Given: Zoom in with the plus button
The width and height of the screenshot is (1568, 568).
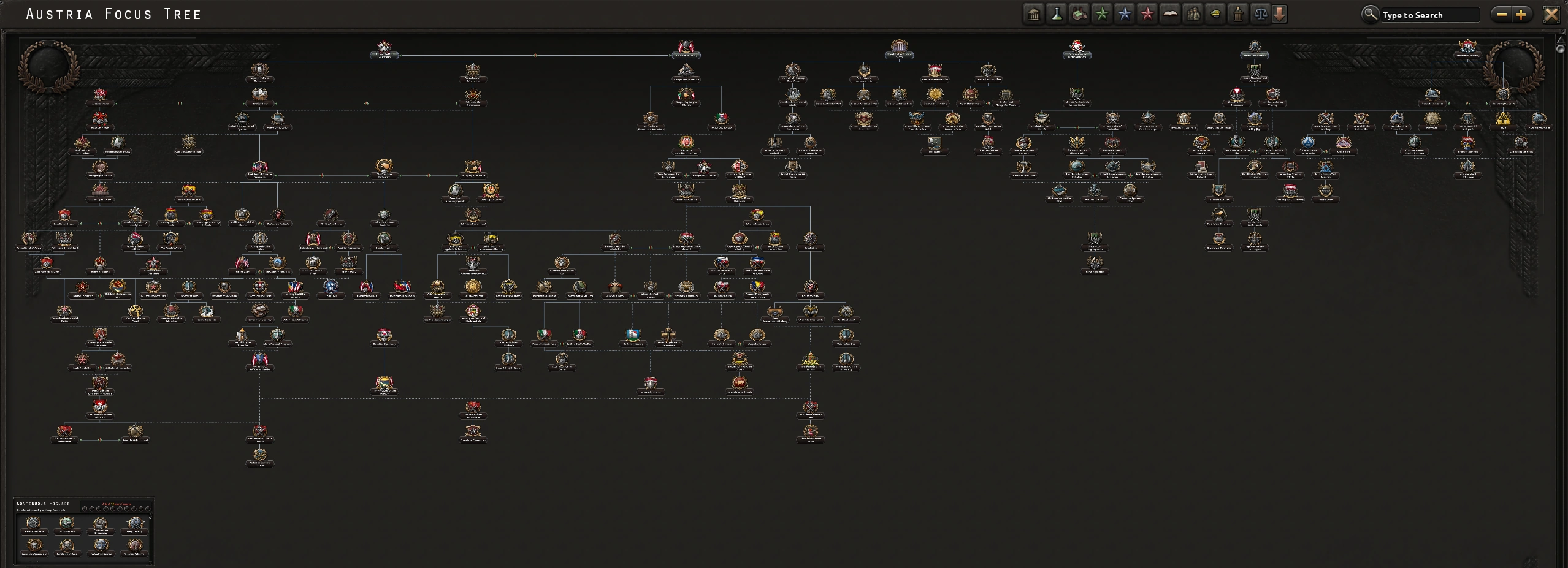Looking at the screenshot, I should (x=1521, y=15).
